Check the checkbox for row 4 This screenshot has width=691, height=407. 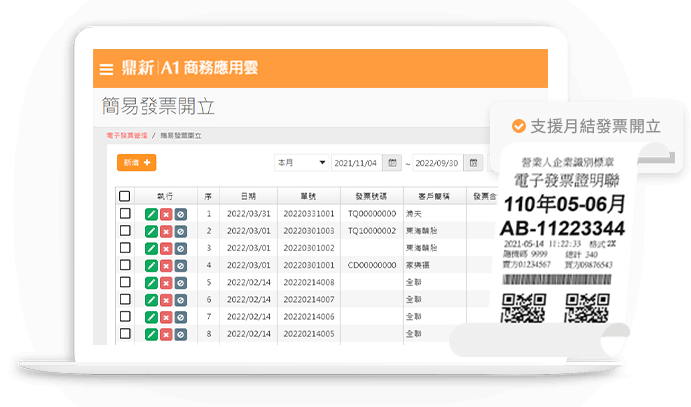(x=125, y=265)
